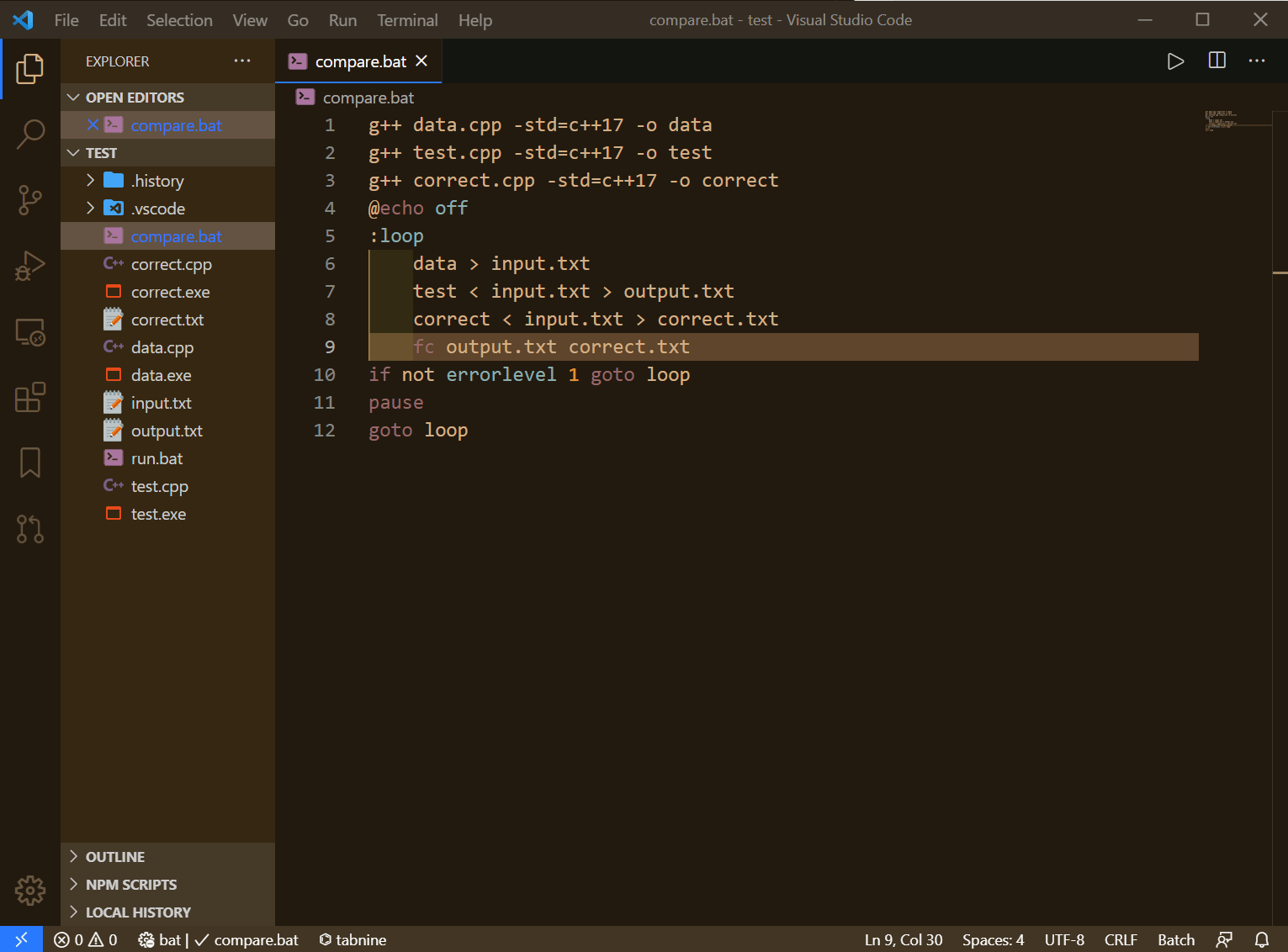Click the tabnine status bar item
The width and height of the screenshot is (1288, 952).
352,939
